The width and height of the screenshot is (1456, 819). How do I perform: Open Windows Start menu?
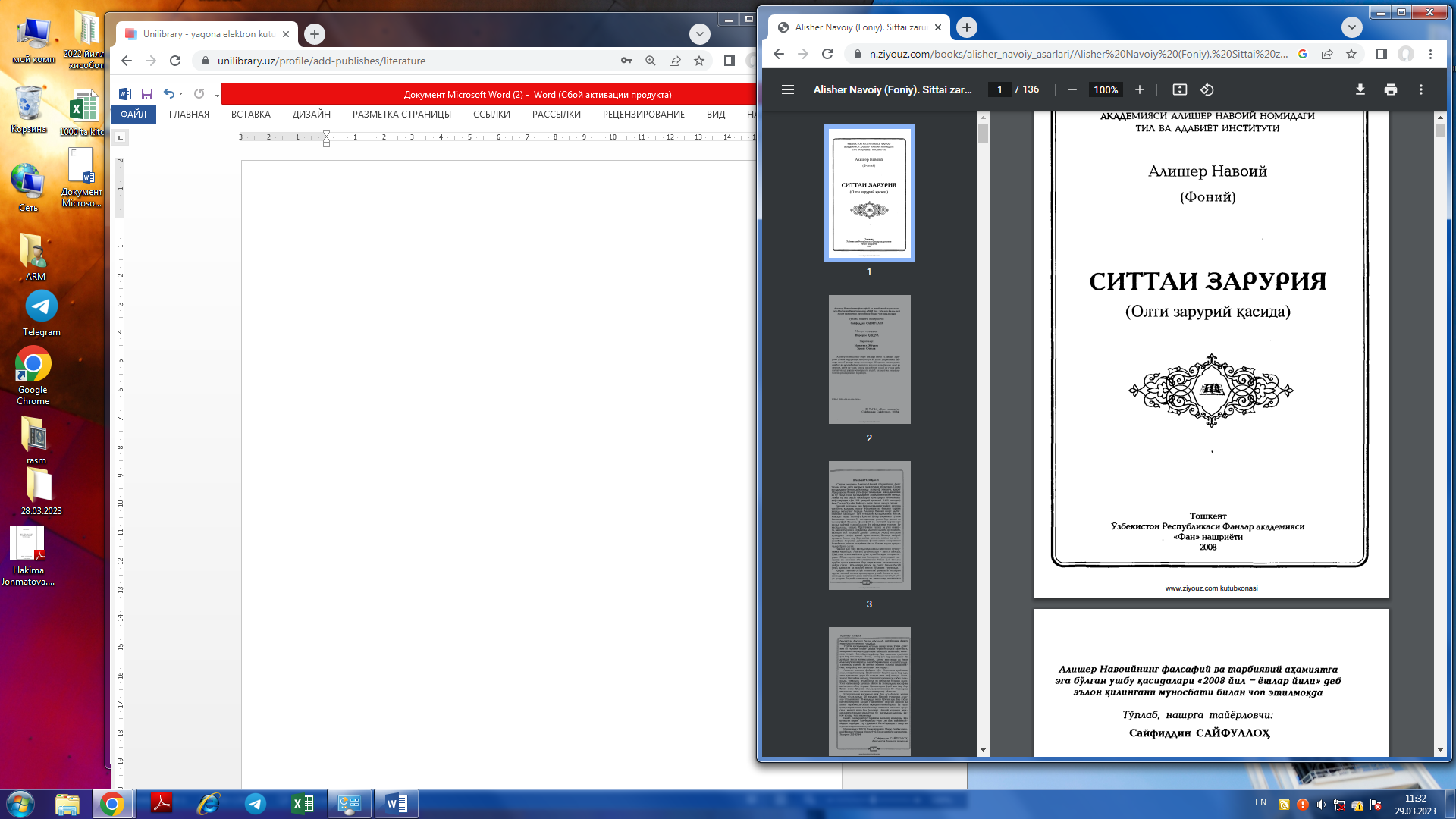pyautogui.click(x=20, y=804)
